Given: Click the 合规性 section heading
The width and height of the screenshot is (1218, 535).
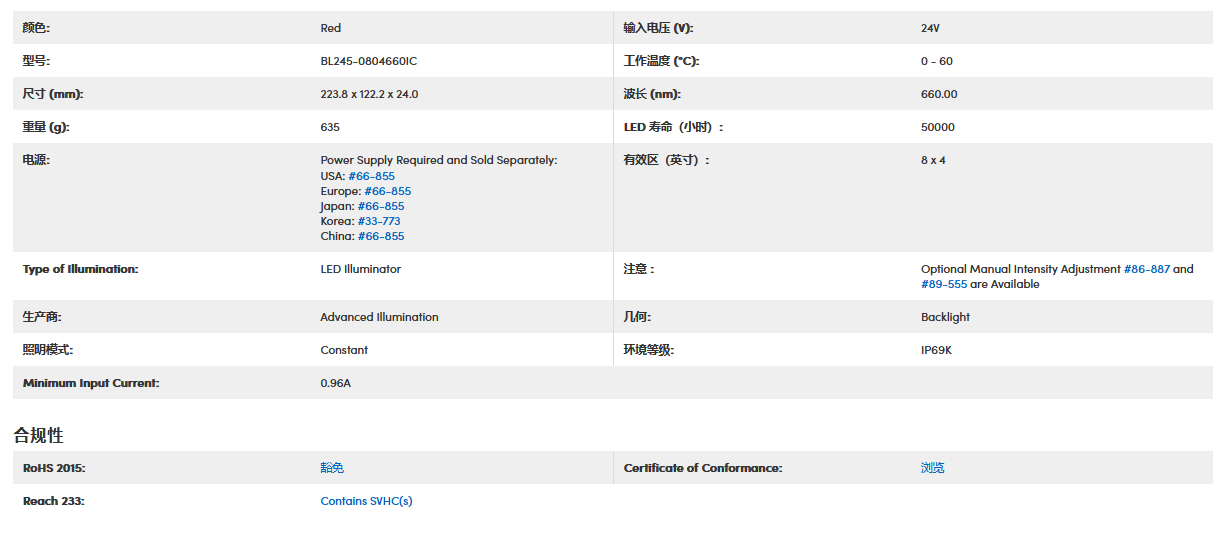Looking at the screenshot, I should click(38, 435).
